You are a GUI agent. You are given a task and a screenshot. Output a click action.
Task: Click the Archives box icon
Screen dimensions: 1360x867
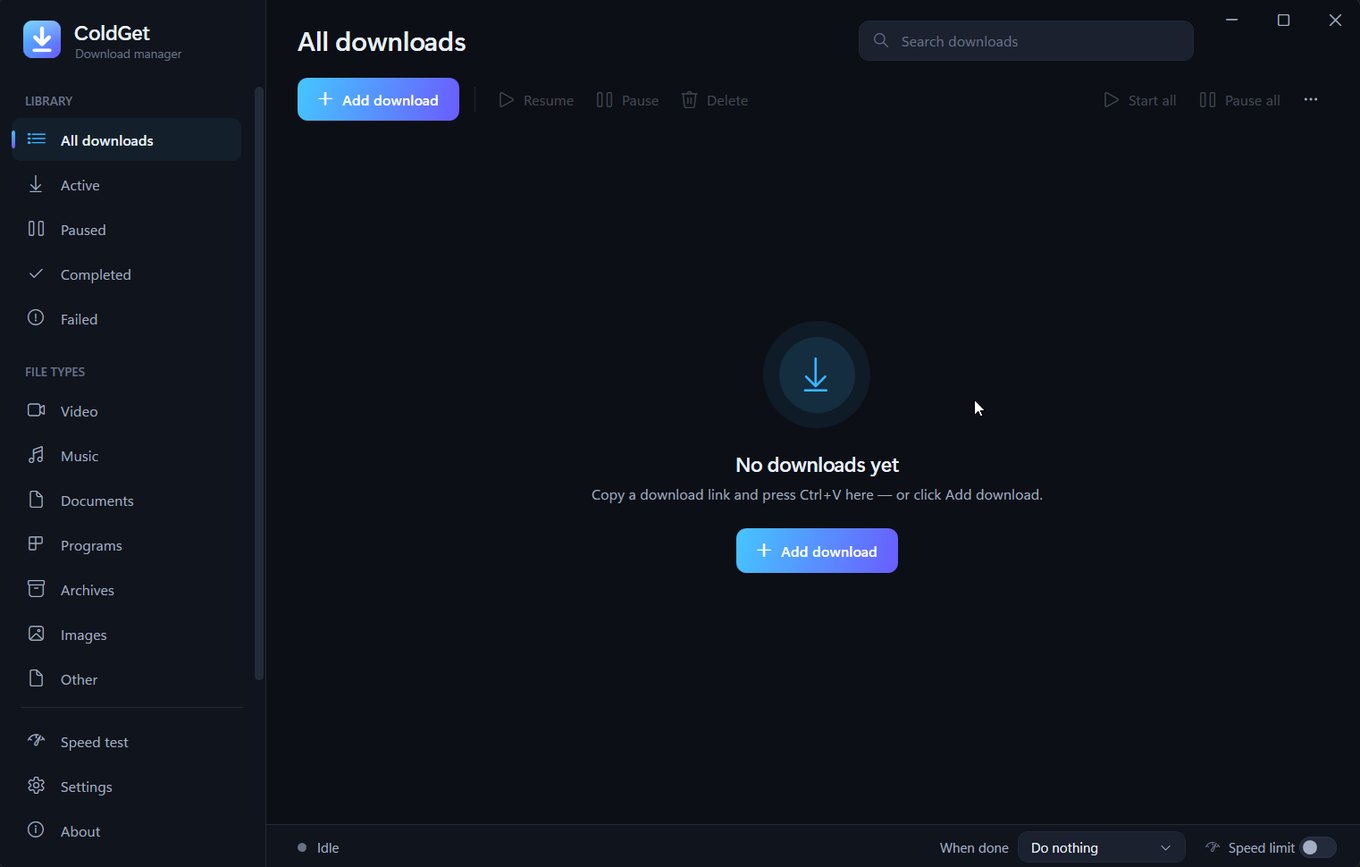pyautogui.click(x=36, y=589)
